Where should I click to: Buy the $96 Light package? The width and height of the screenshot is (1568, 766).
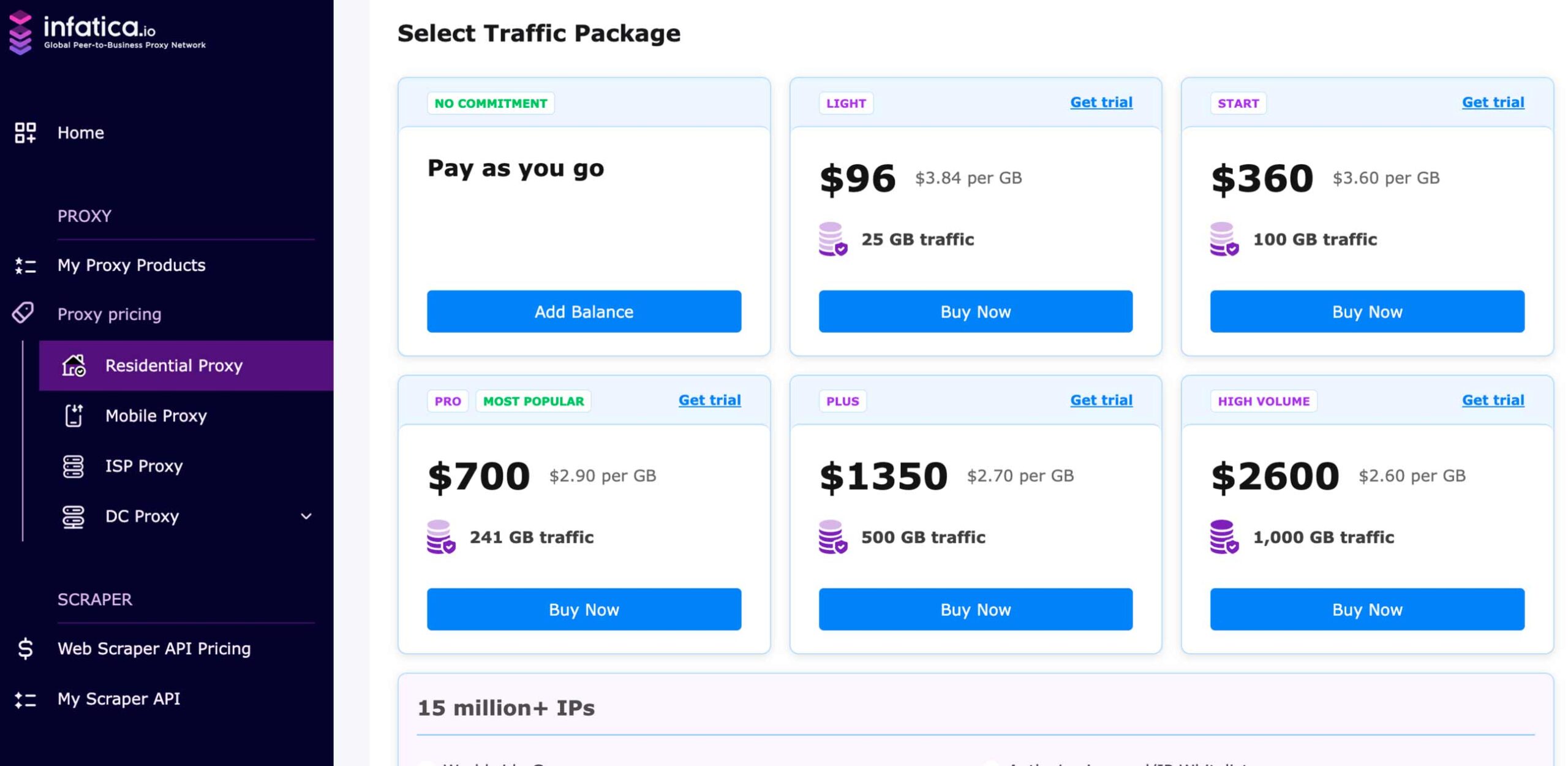pyautogui.click(x=975, y=311)
